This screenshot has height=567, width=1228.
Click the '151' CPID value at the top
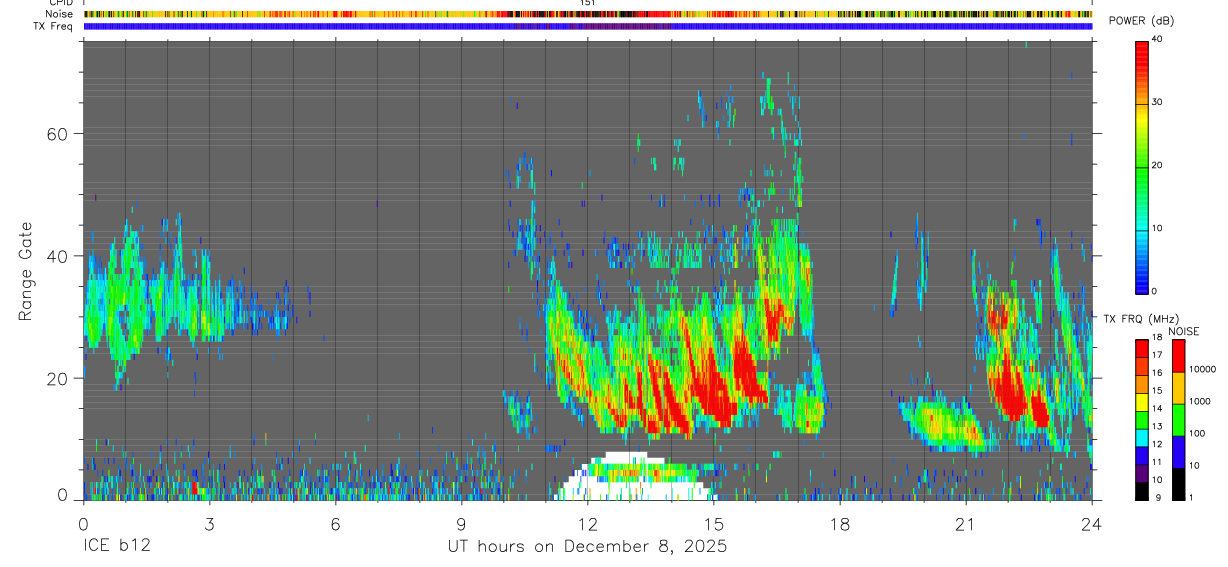pos(588,3)
